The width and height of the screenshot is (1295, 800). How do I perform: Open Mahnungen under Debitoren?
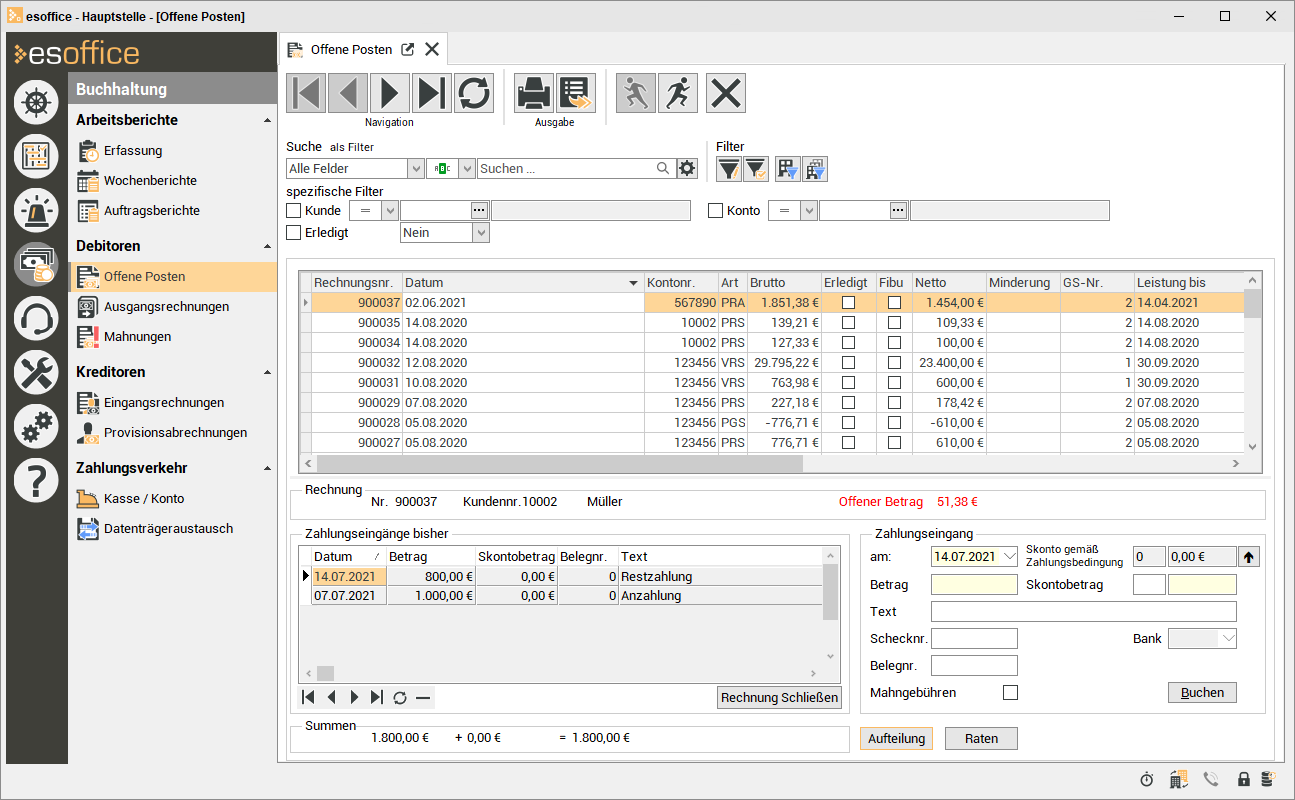(137, 337)
